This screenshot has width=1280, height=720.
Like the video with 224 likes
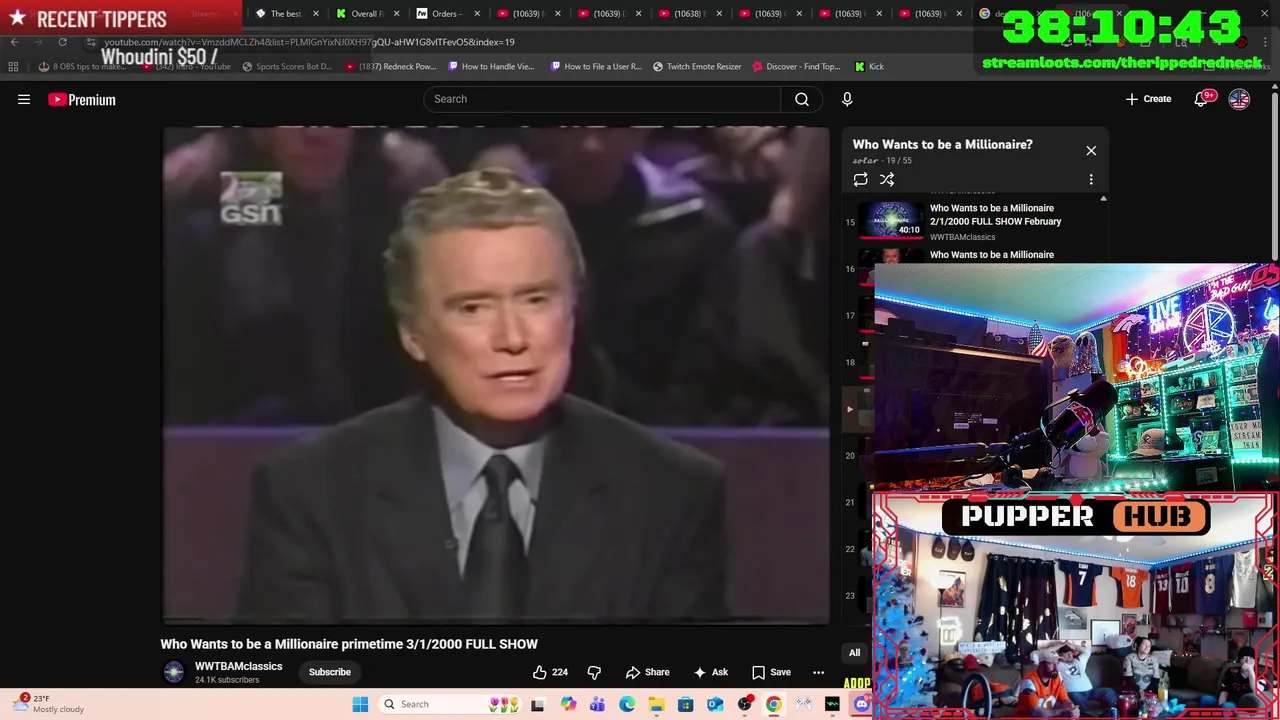tap(550, 672)
